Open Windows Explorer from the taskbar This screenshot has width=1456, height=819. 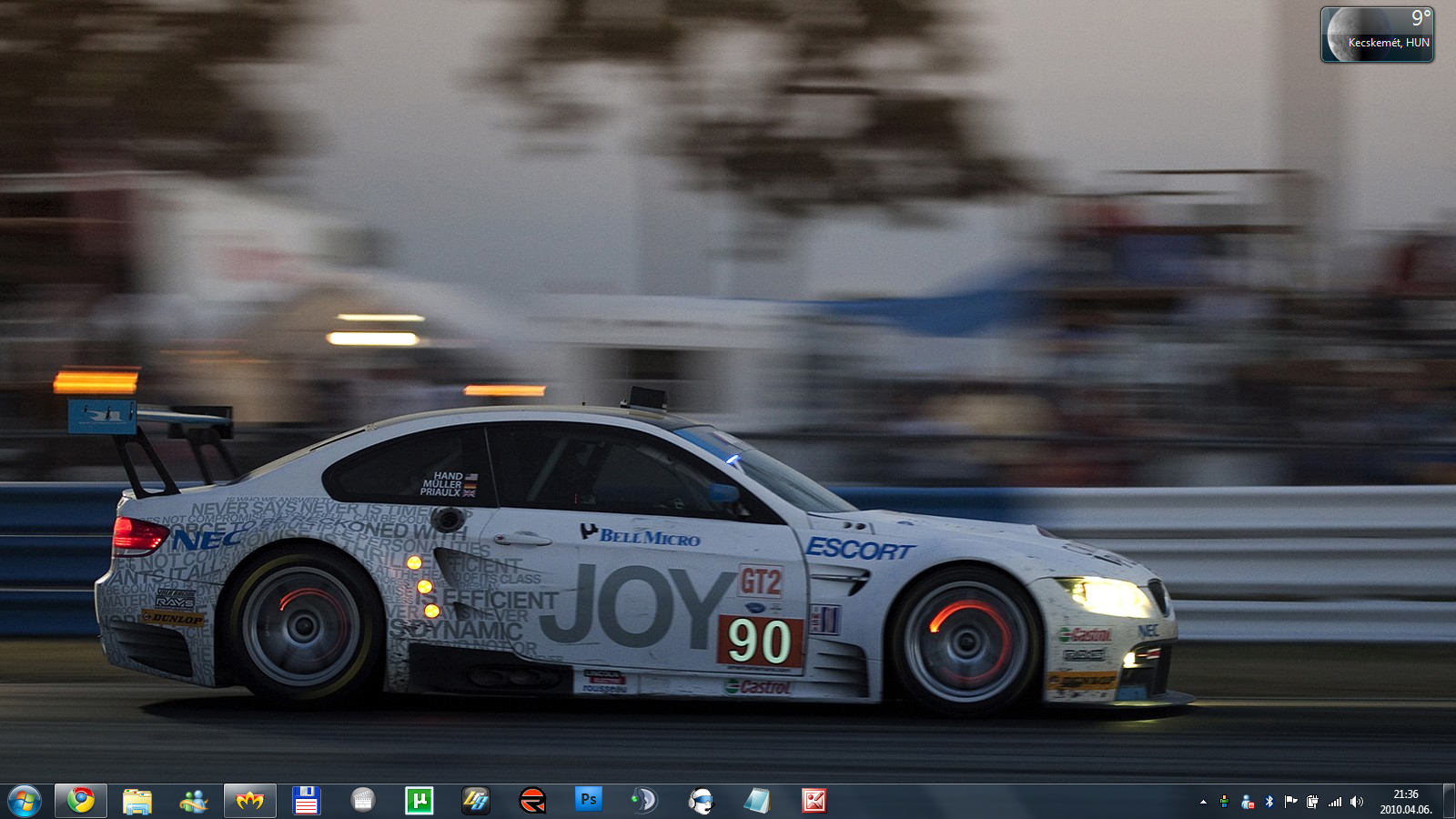[x=137, y=801]
